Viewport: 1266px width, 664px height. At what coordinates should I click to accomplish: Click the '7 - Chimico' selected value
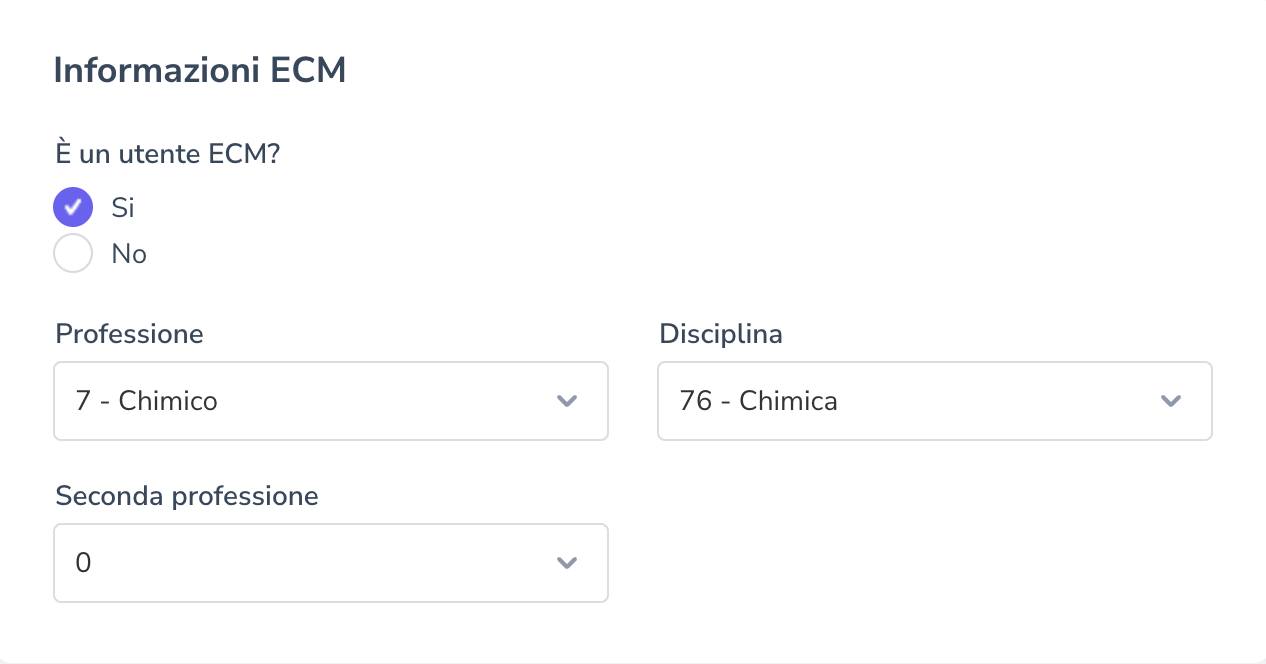147,401
